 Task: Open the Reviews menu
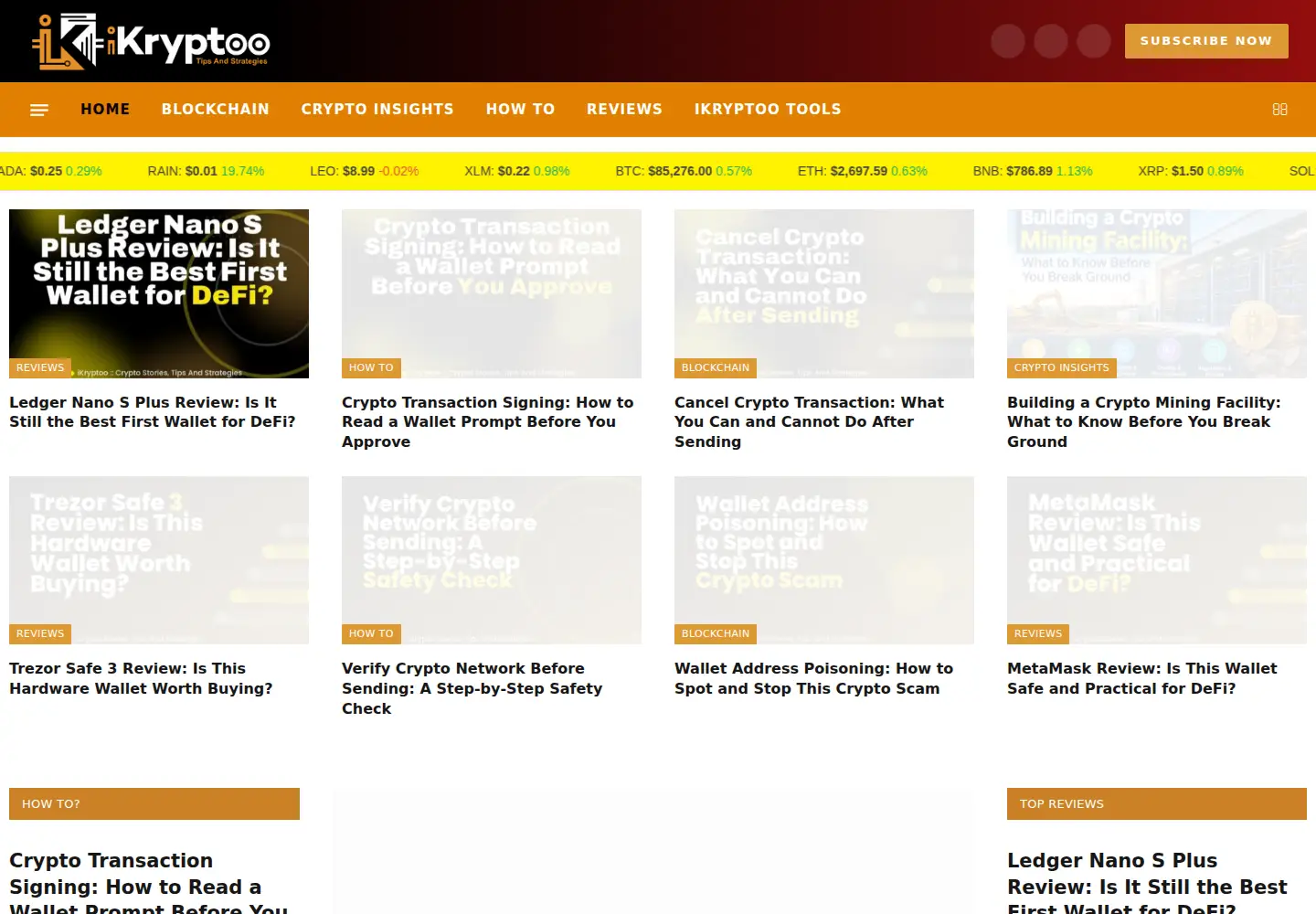[624, 109]
